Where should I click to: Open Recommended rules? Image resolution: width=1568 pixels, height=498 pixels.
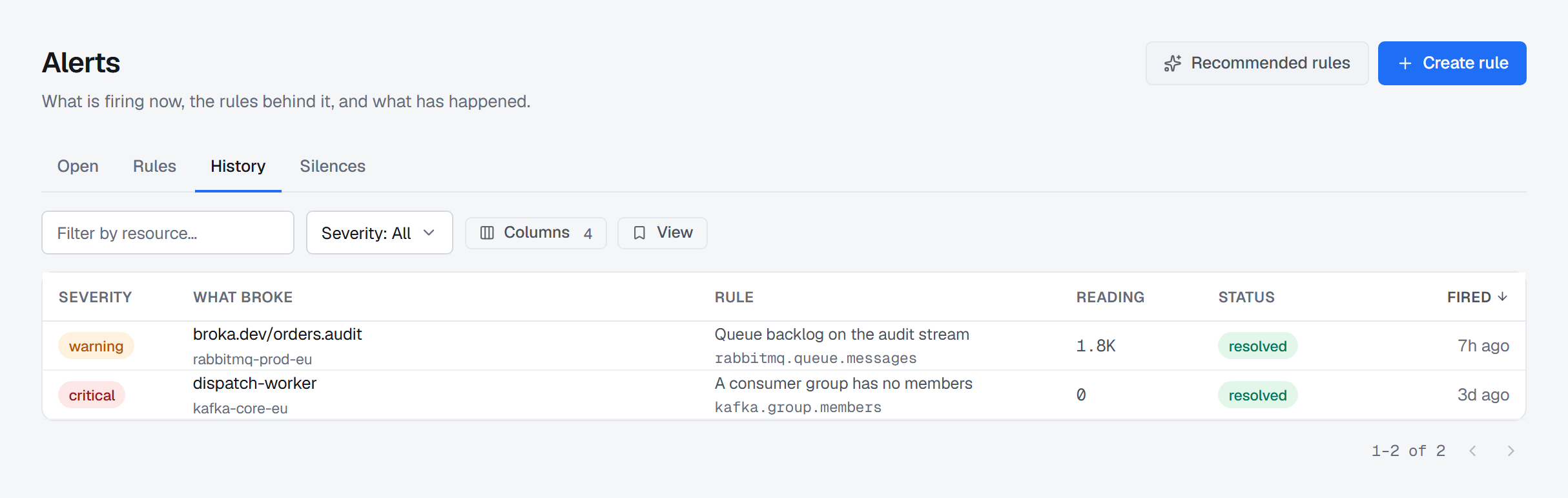pyautogui.click(x=1257, y=63)
